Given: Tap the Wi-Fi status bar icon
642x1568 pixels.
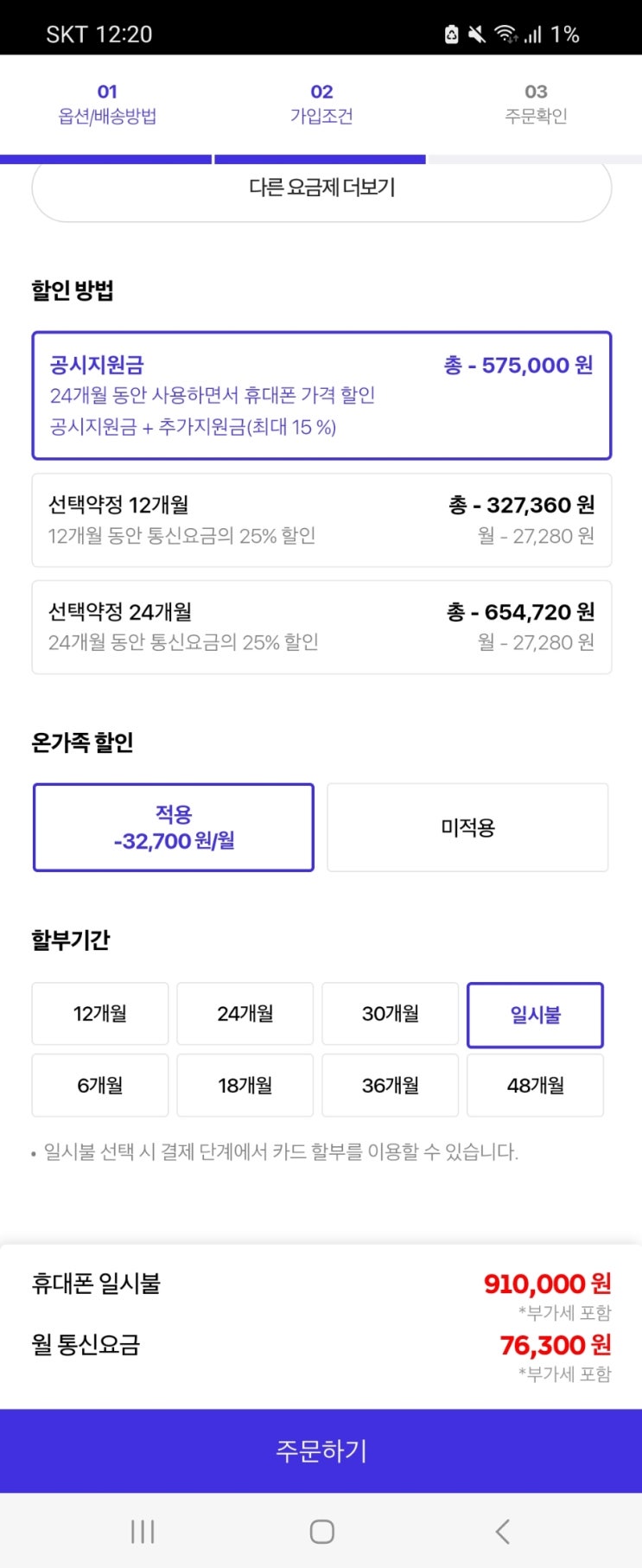Looking at the screenshot, I should click(505, 35).
